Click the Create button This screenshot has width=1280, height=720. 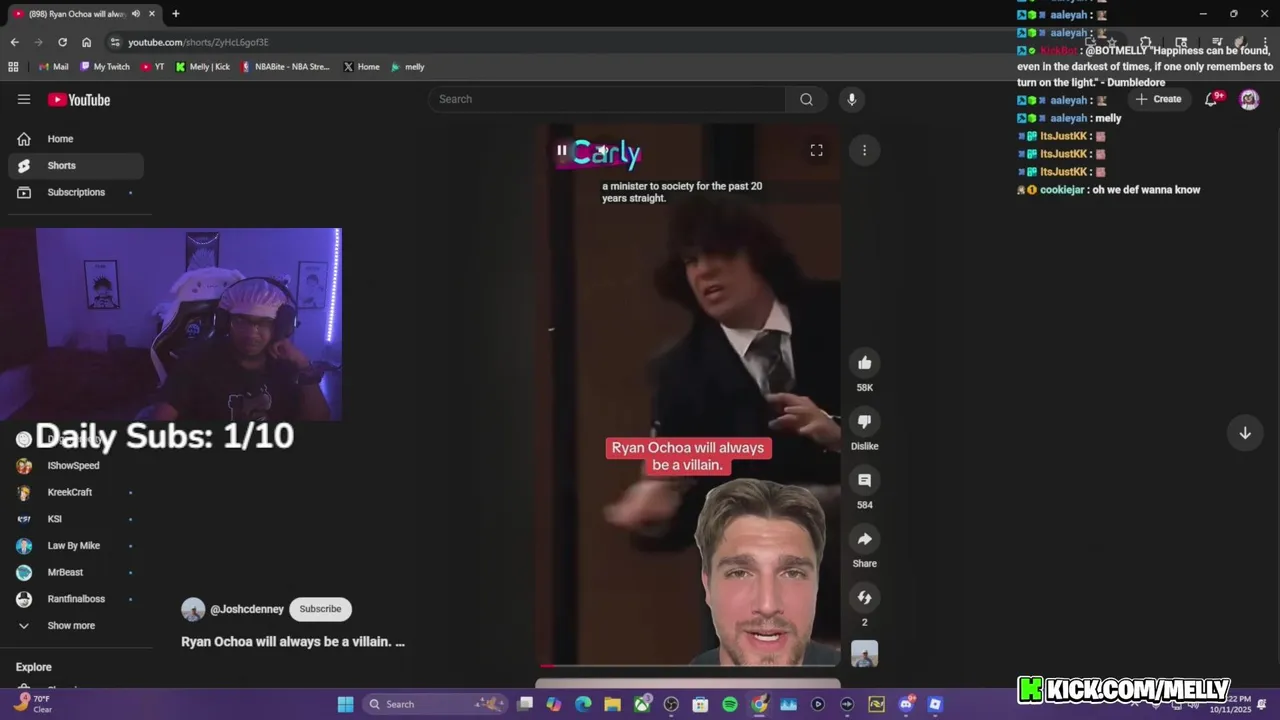[1158, 99]
